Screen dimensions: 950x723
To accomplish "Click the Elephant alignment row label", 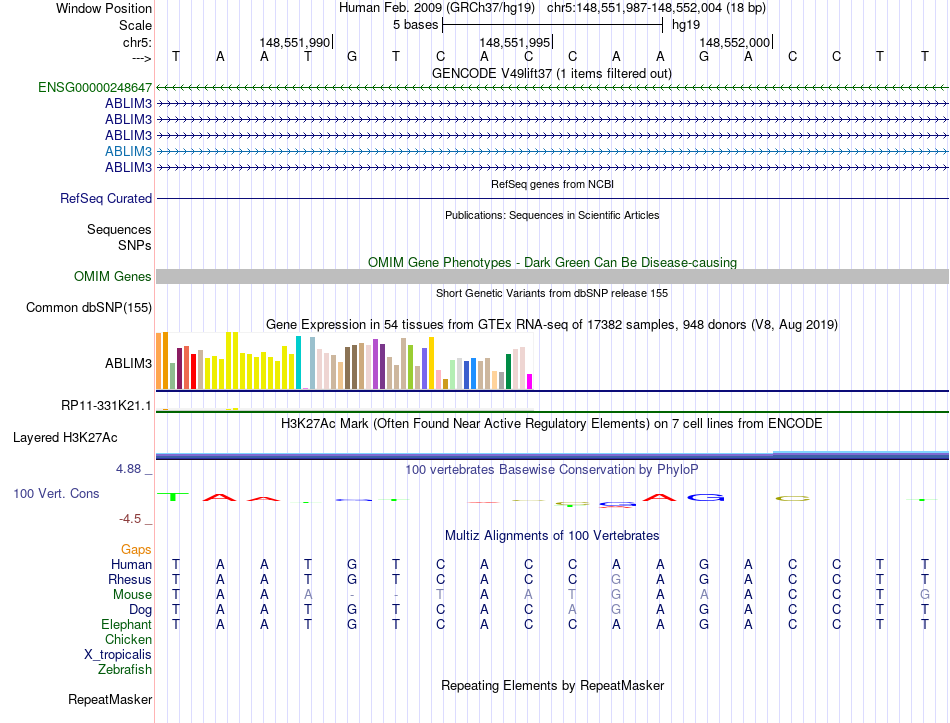I will [126, 625].
